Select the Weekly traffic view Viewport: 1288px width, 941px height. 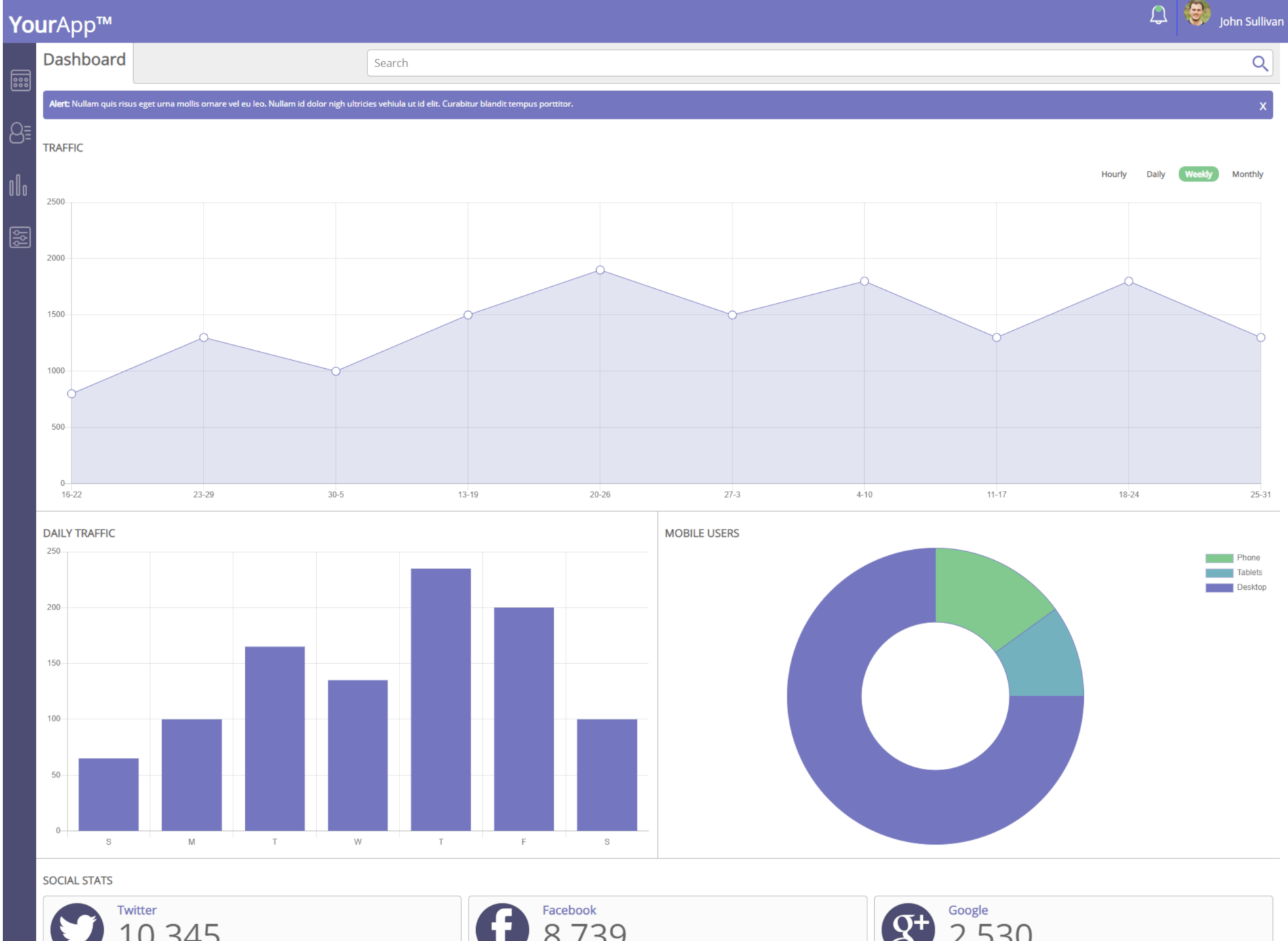(1198, 174)
